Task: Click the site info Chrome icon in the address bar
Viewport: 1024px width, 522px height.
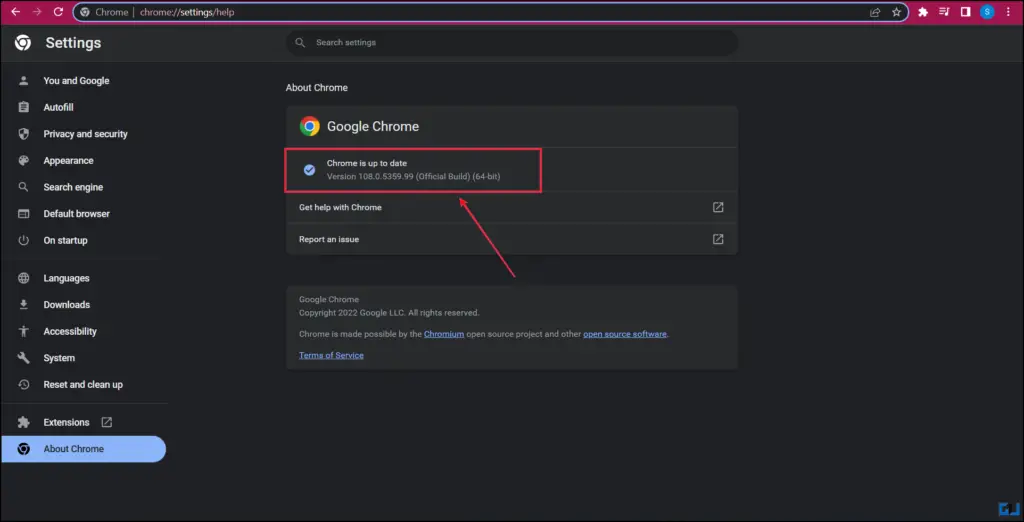Action: 85,12
